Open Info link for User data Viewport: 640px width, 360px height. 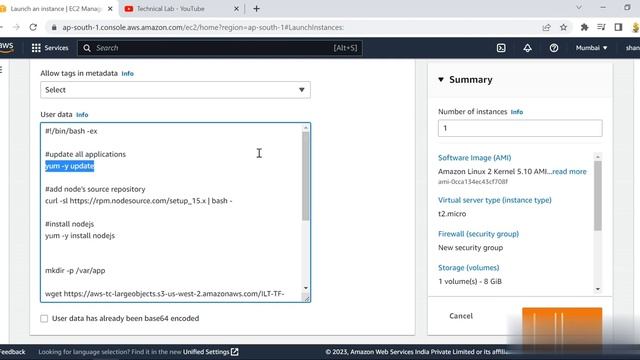coord(82,115)
